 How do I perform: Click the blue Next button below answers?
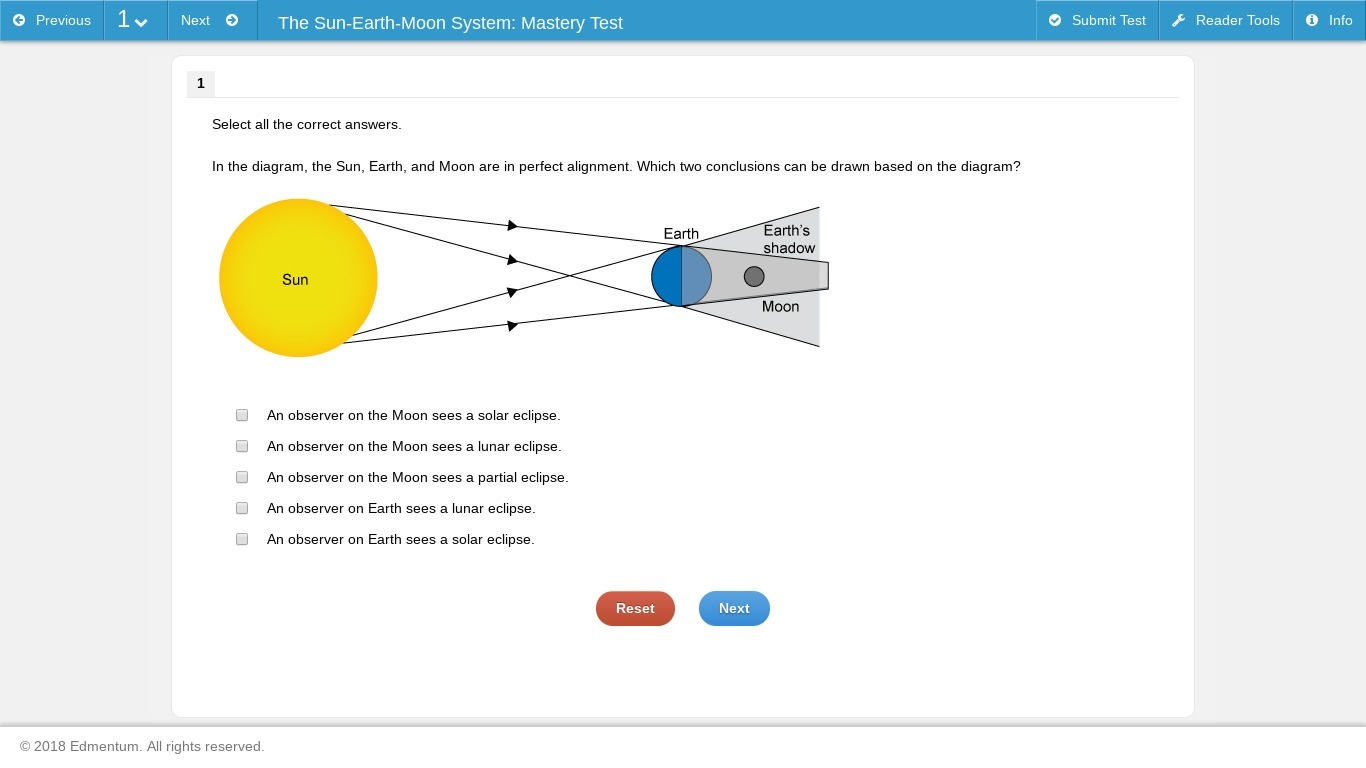click(x=734, y=608)
